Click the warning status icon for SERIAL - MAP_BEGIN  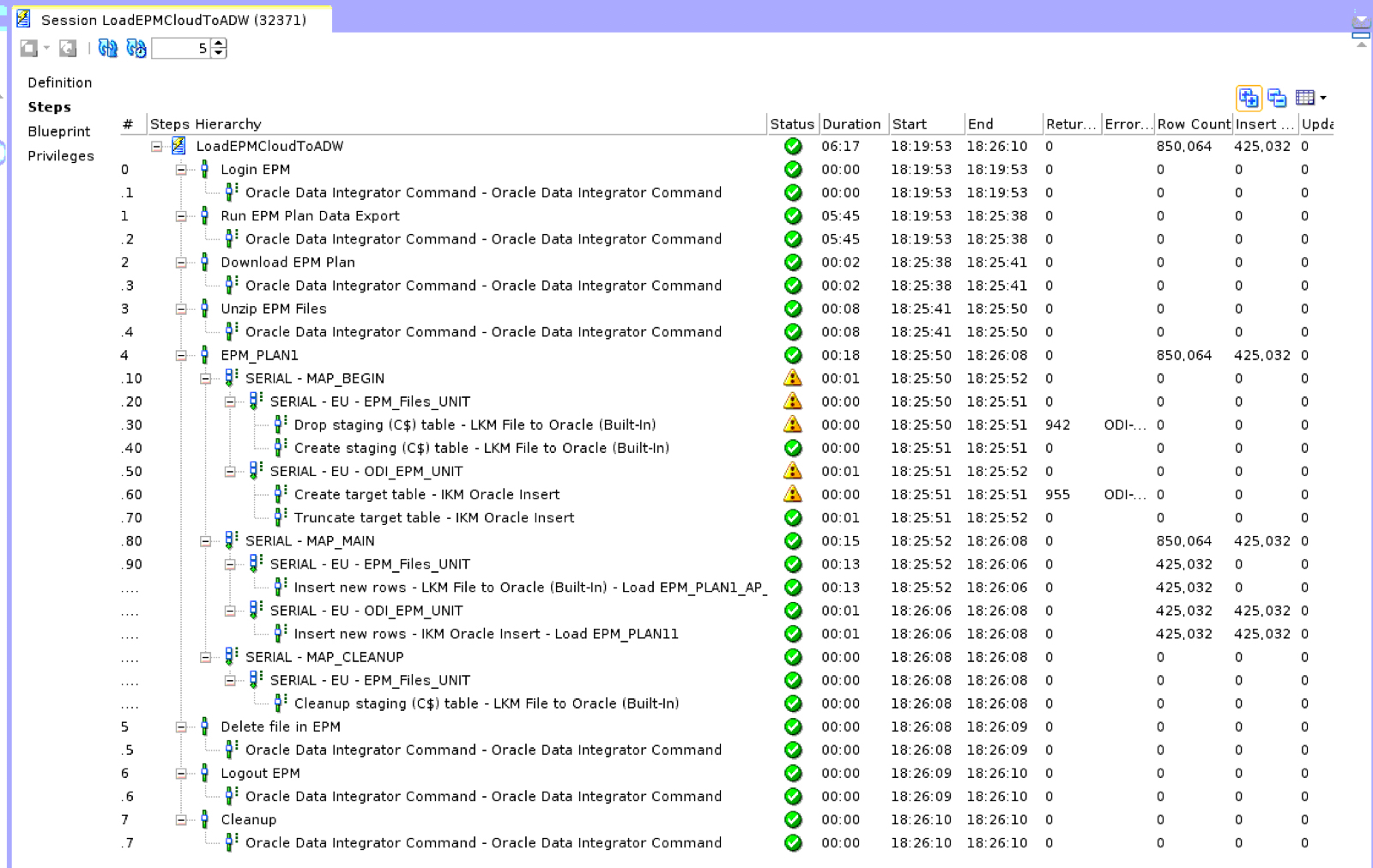(793, 378)
